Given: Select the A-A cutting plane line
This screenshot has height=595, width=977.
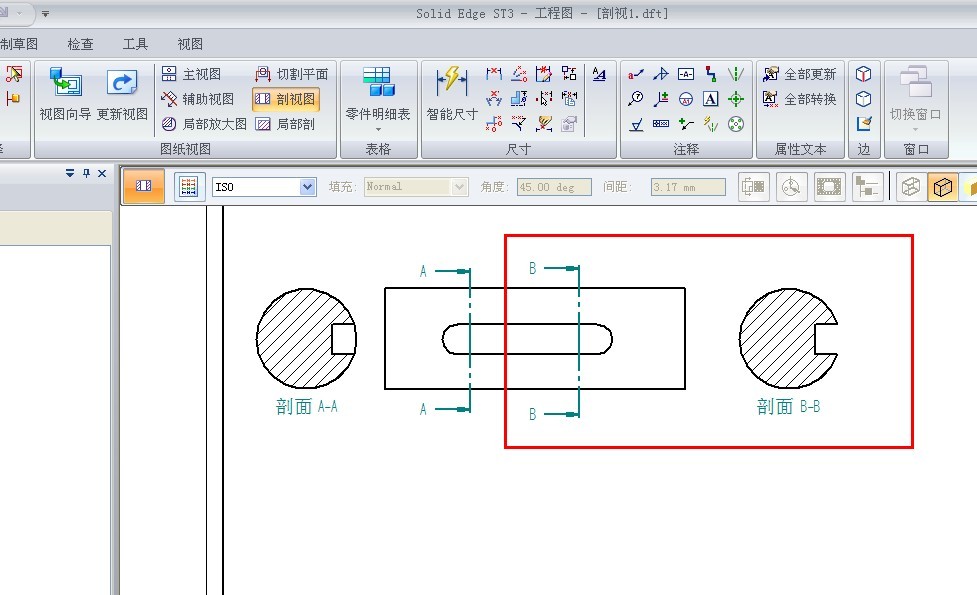Looking at the screenshot, I should click(x=470, y=340).
